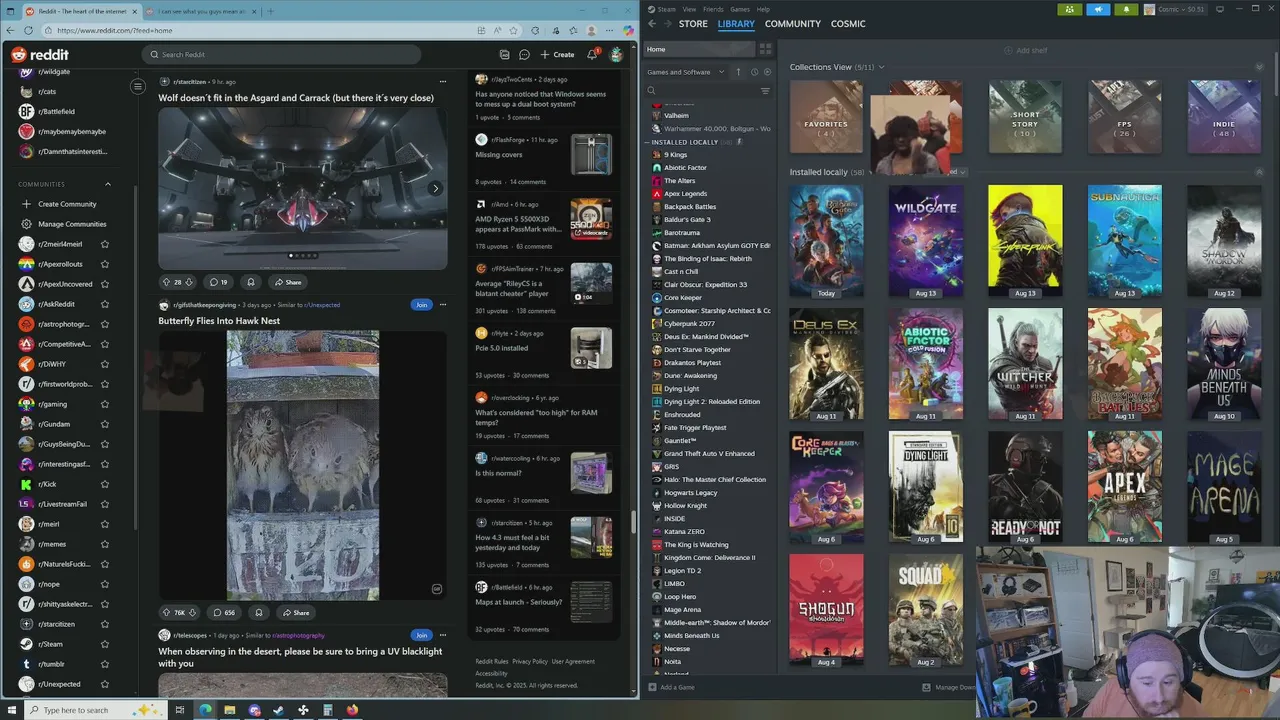The image size is (1280, 720).
Task: Open File Explorer from the taskbar
Action: point(229,710)
